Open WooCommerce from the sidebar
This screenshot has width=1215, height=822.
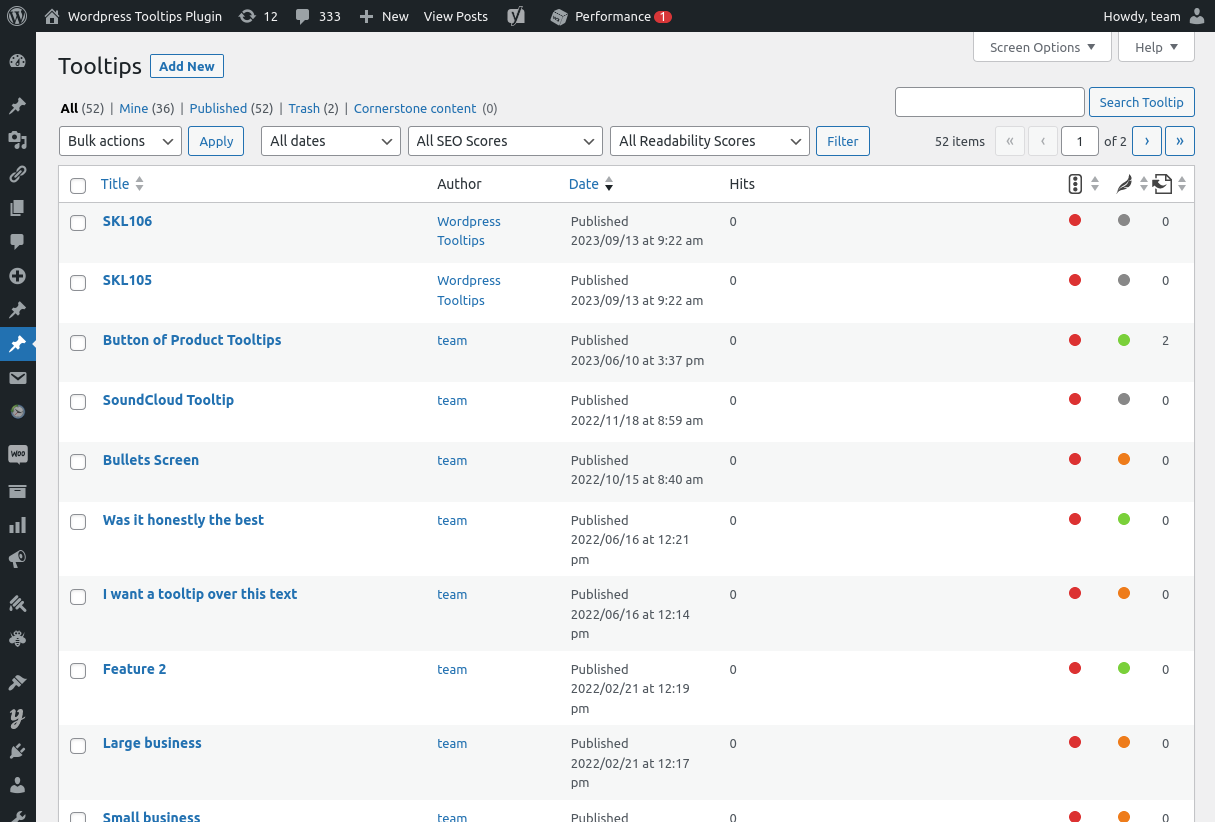(x=17, y=454)
